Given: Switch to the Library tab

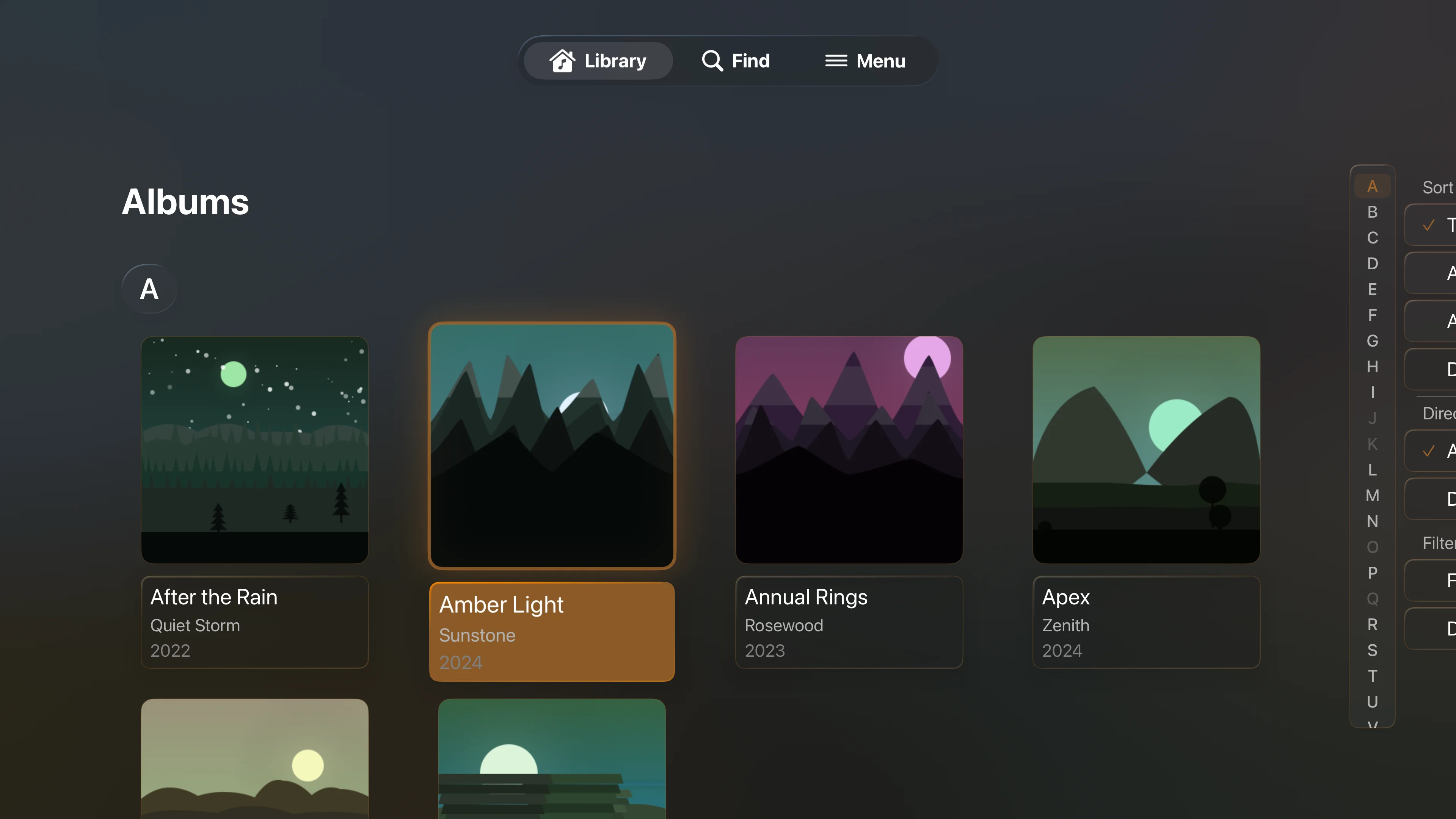Looking at the screenshot, I should tap(599, 61).
